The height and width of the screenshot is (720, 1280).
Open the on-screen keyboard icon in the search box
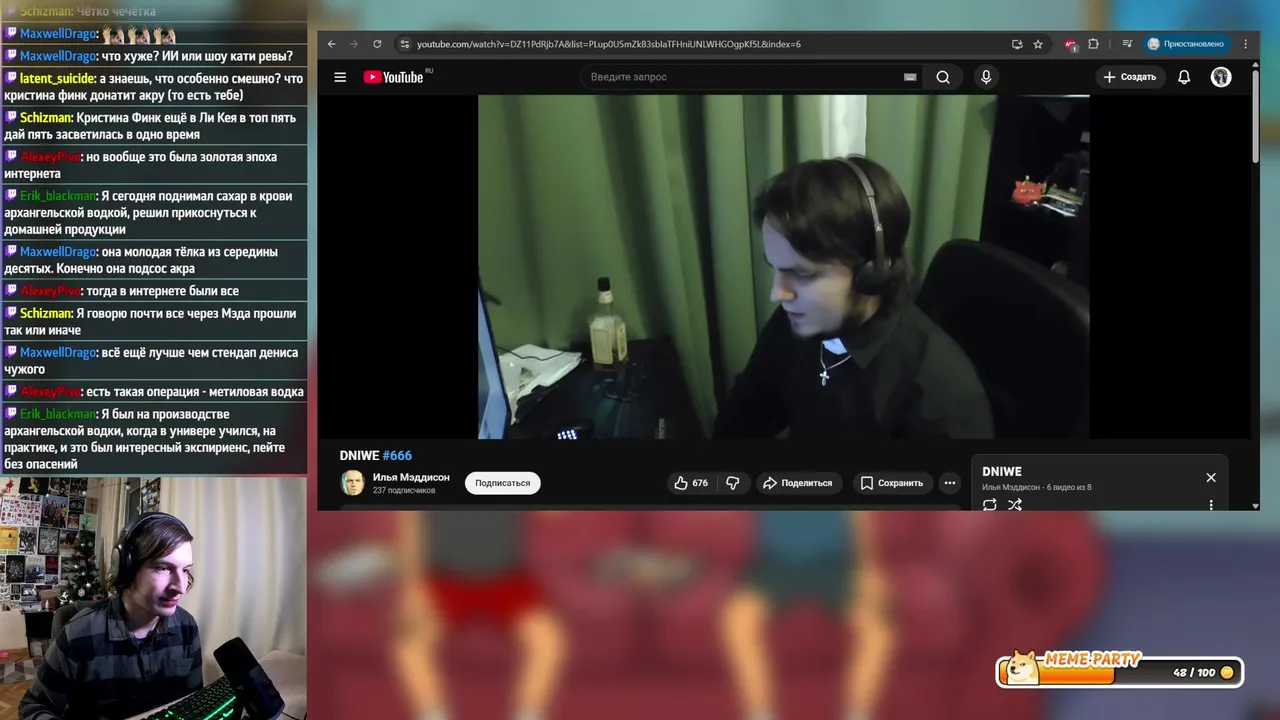(x=910, y=77)
